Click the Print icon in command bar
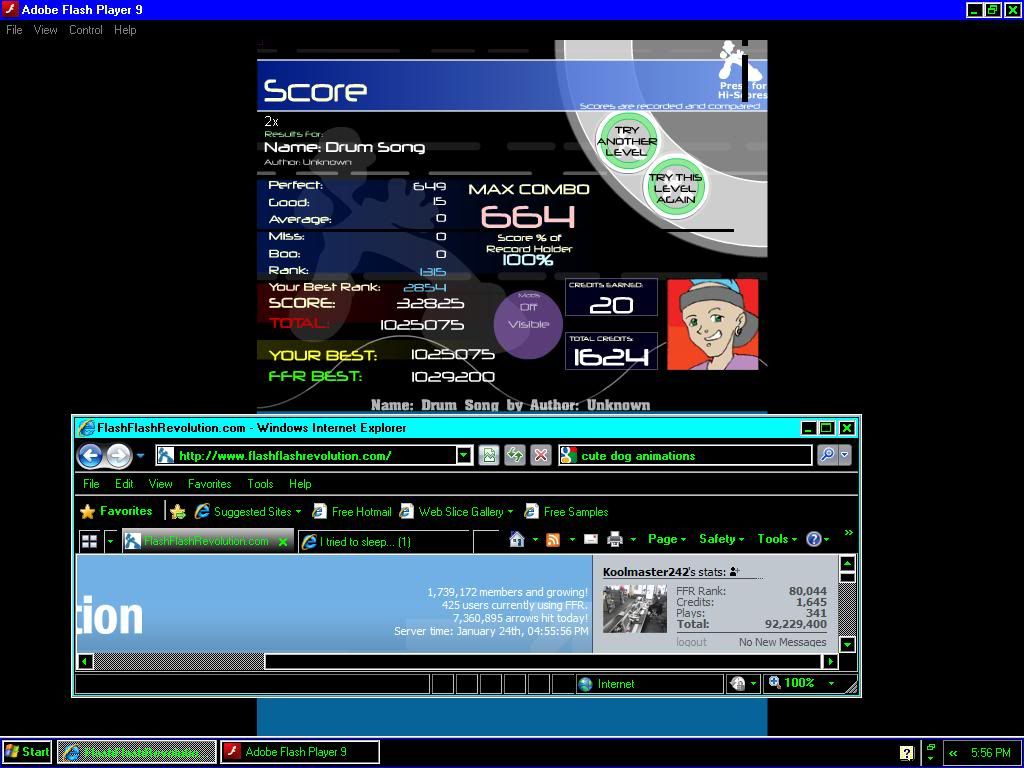This screenshot has height=768, width=1024. coord(614,539)
